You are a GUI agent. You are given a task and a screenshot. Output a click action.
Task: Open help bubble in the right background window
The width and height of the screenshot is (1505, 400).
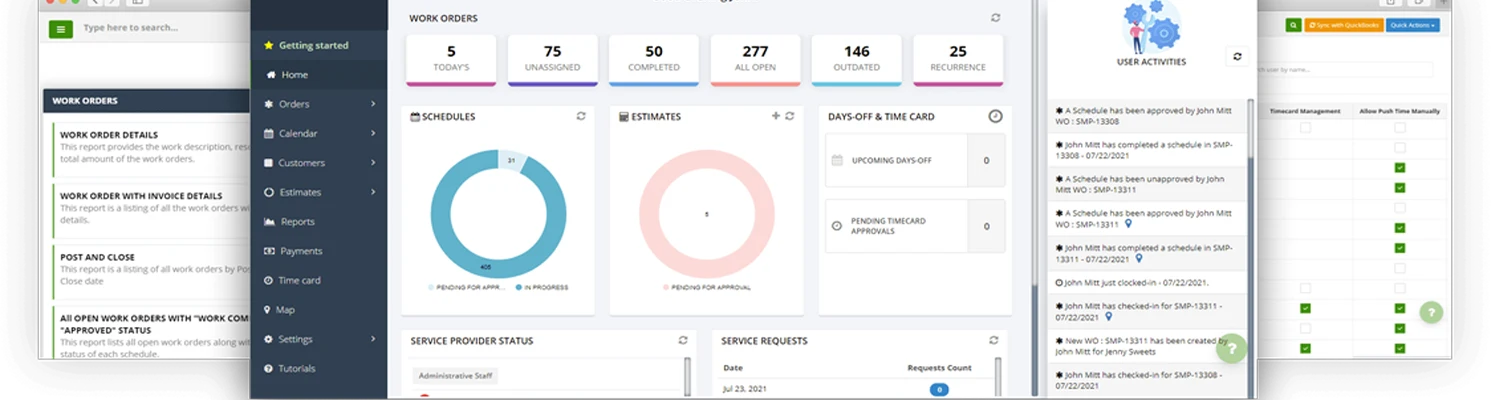pyautogui.click(x=1431, y=312)
